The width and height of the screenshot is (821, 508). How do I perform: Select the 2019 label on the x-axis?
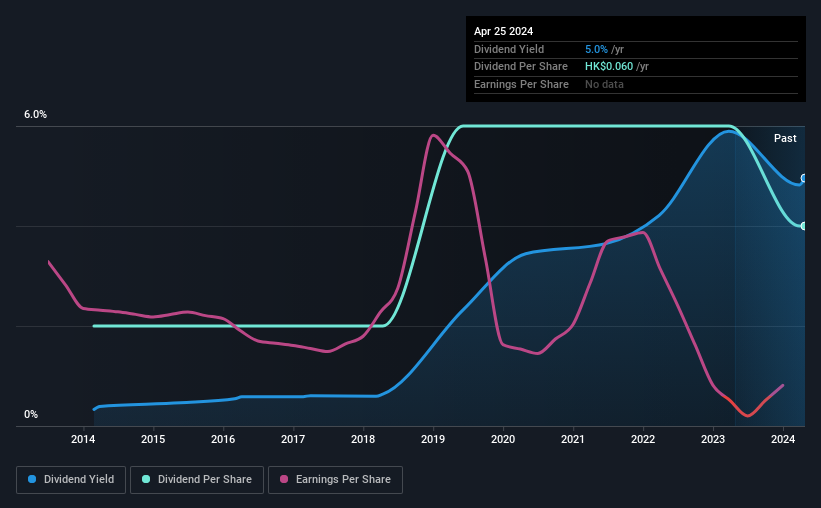tap(433, 439)
